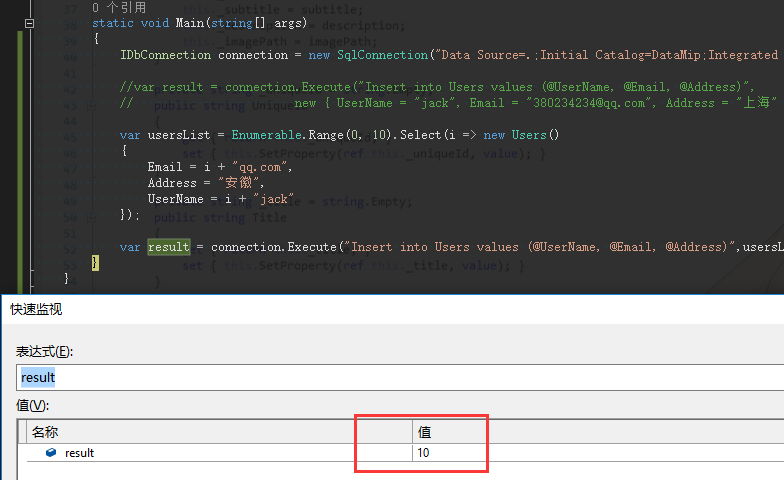Click the blue variable icon beside result

(51, 453)
